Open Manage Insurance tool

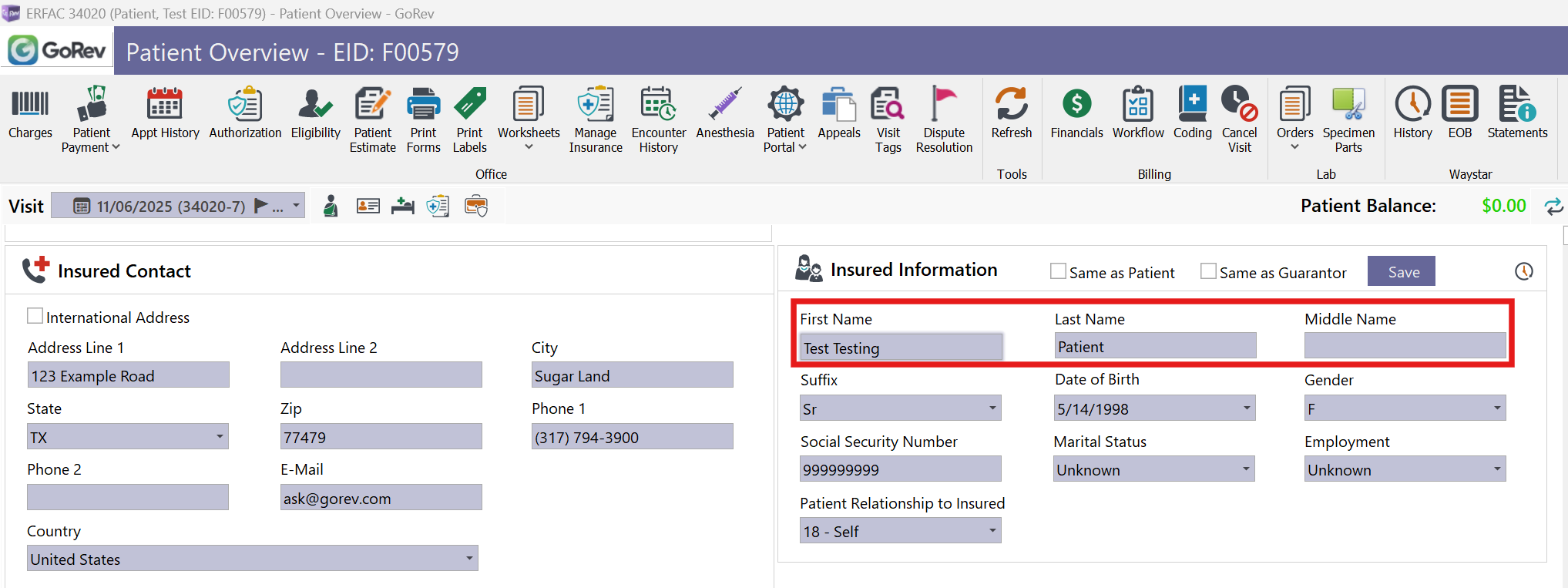[x=596, y=105]
